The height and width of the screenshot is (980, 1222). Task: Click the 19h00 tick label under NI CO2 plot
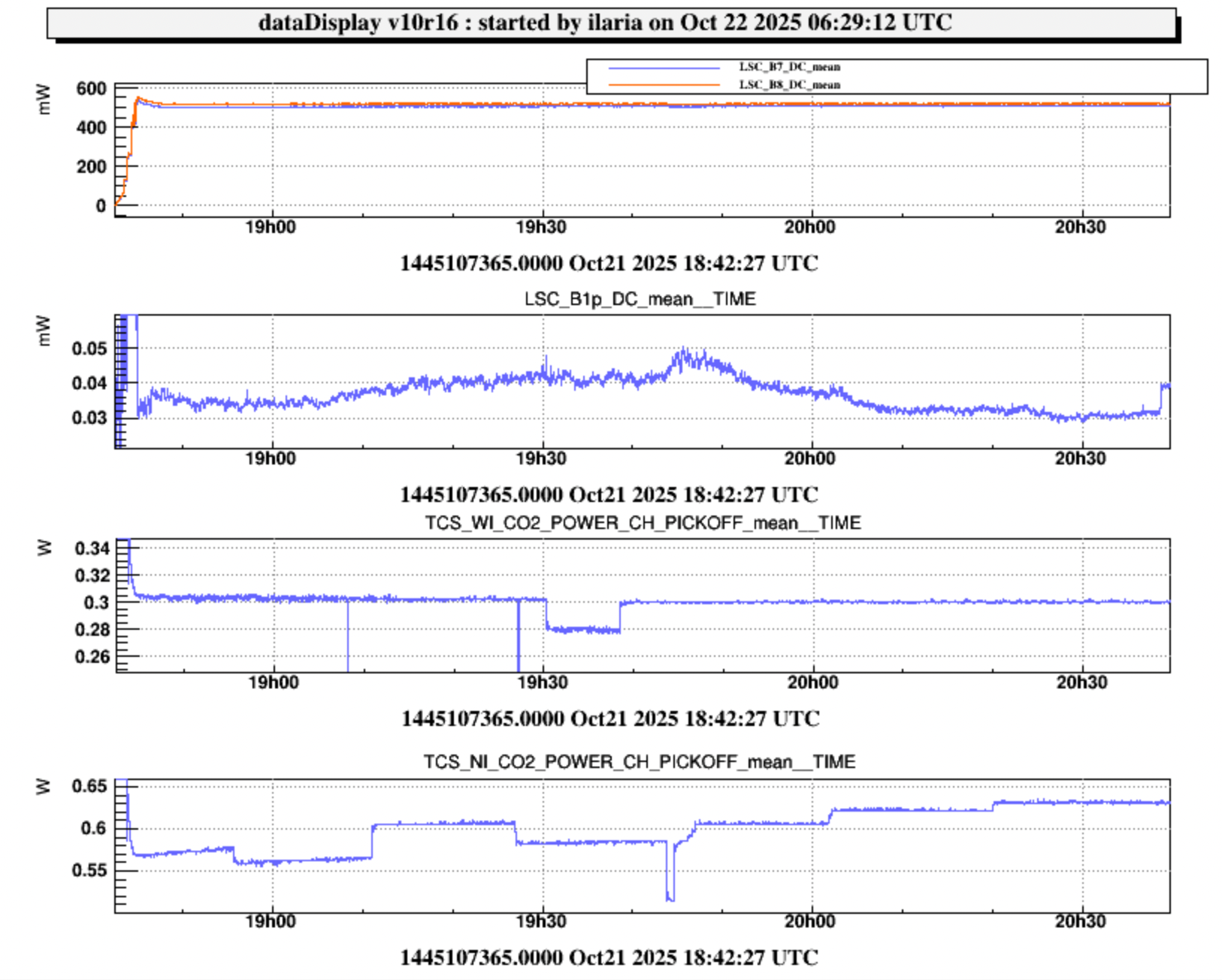point(271,921)
